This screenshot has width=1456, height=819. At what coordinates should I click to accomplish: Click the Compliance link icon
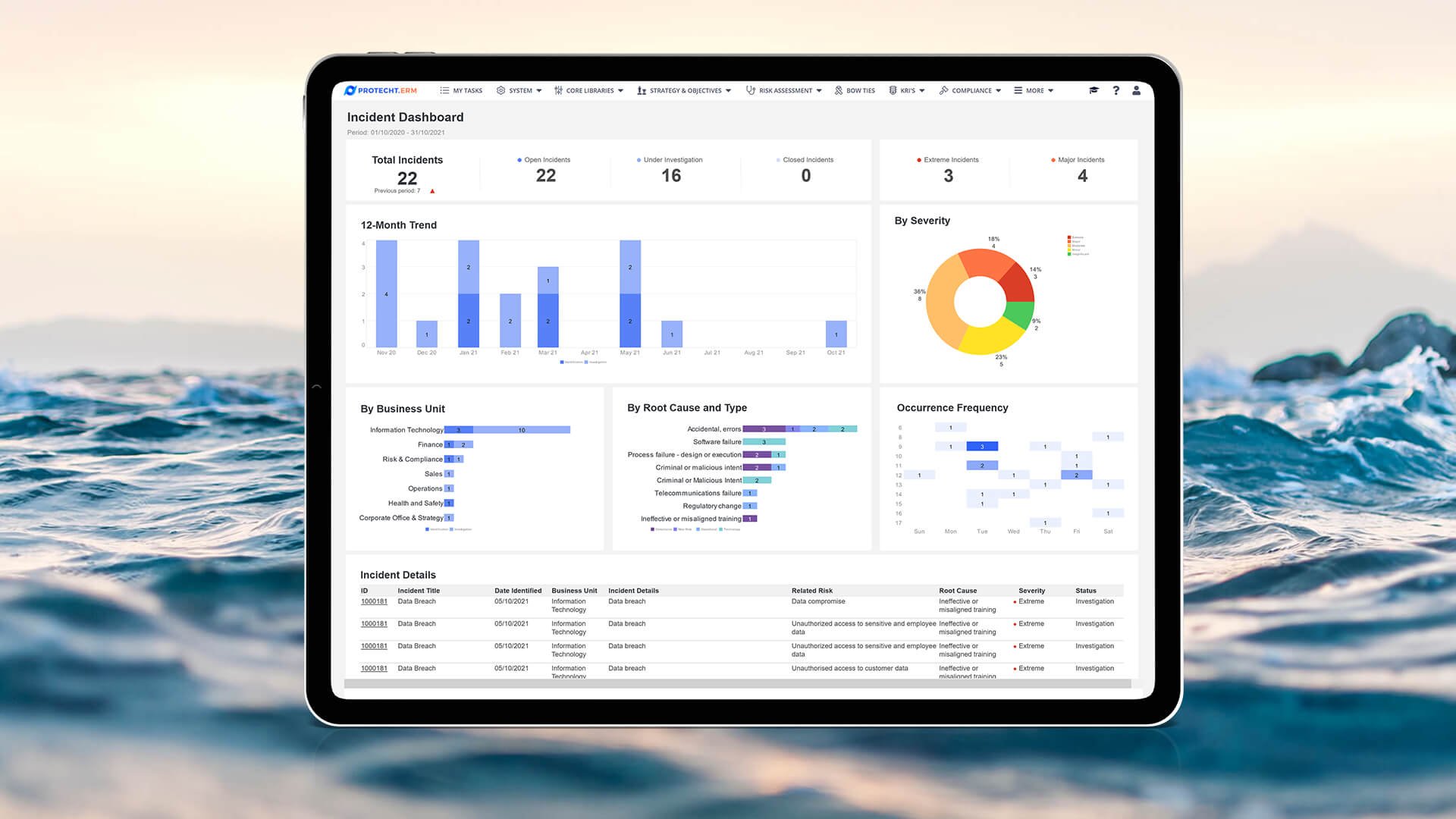(x=945, y=90)
